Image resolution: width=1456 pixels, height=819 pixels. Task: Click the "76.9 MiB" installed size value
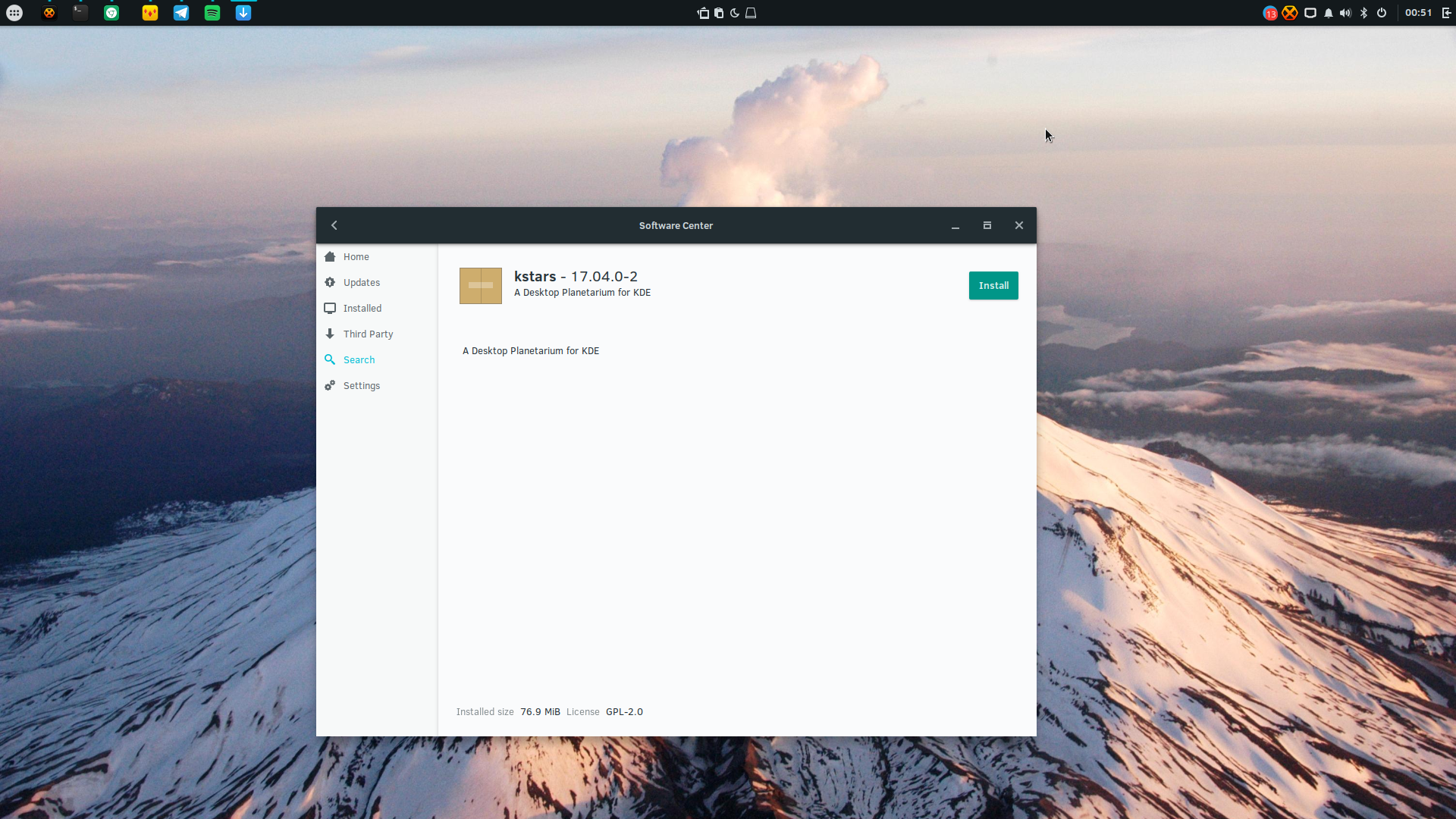[540, 712]
